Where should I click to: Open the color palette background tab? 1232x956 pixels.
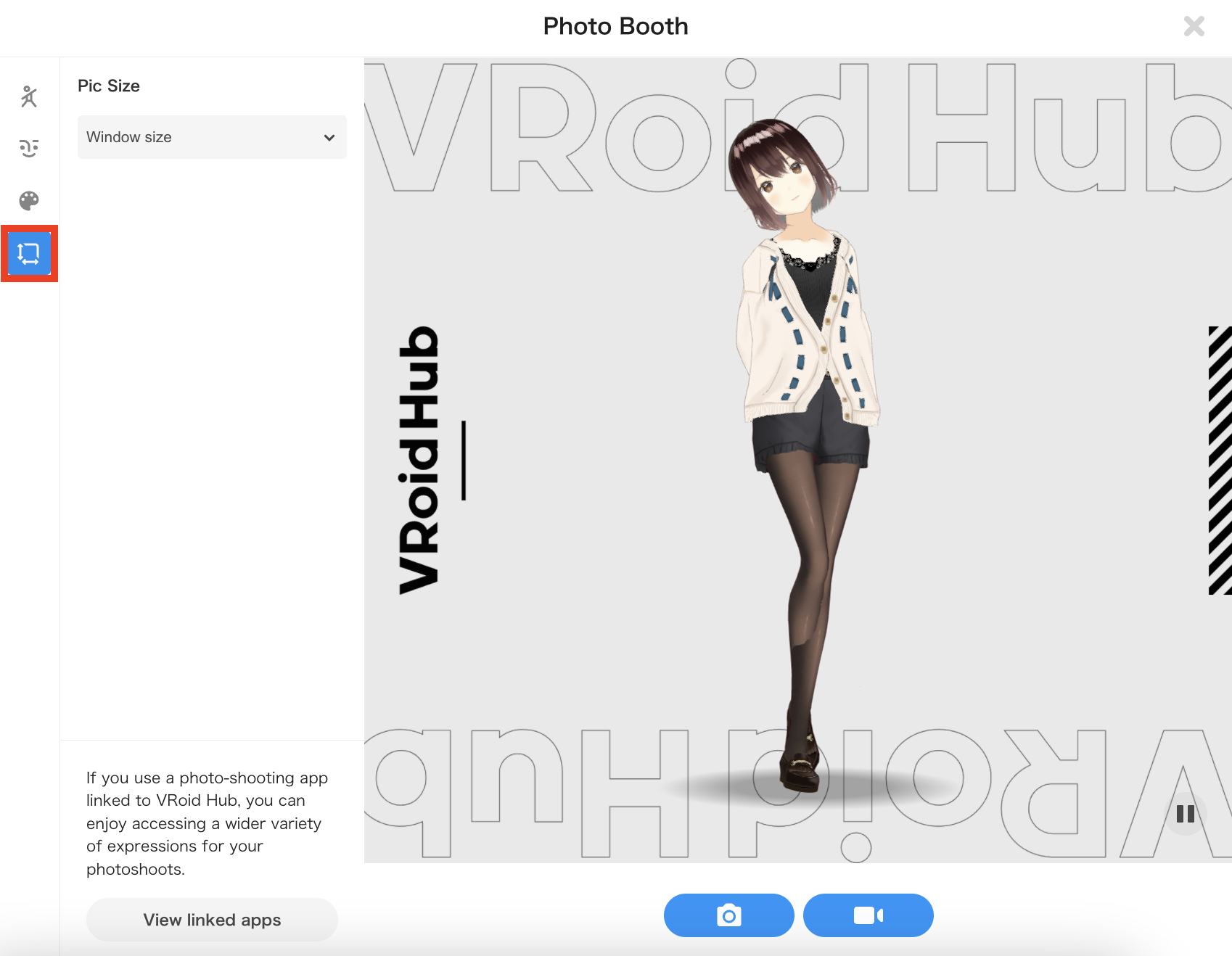click(29, 200)
